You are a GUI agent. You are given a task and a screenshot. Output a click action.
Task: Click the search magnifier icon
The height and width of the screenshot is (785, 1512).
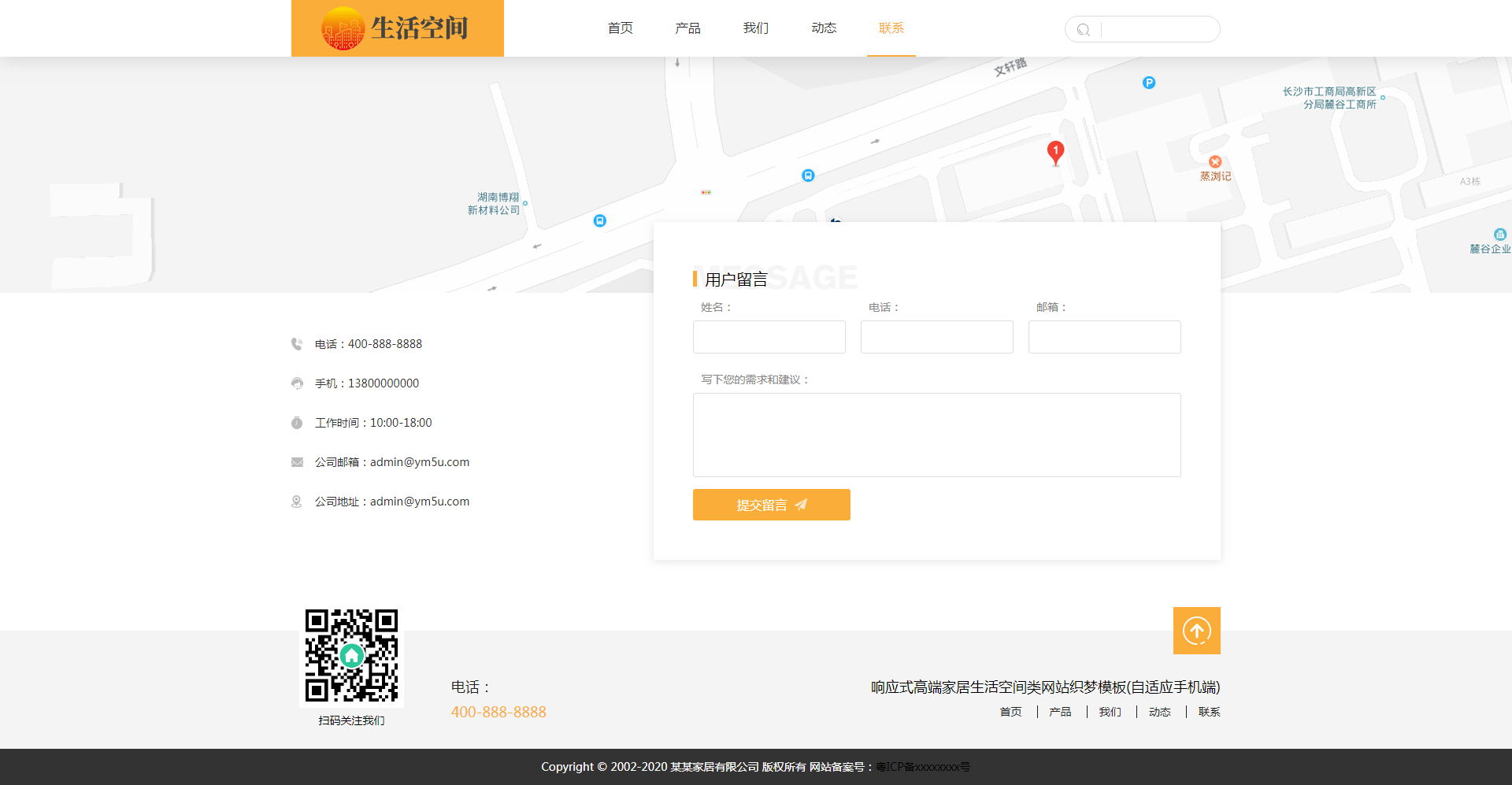point(1084,30)
